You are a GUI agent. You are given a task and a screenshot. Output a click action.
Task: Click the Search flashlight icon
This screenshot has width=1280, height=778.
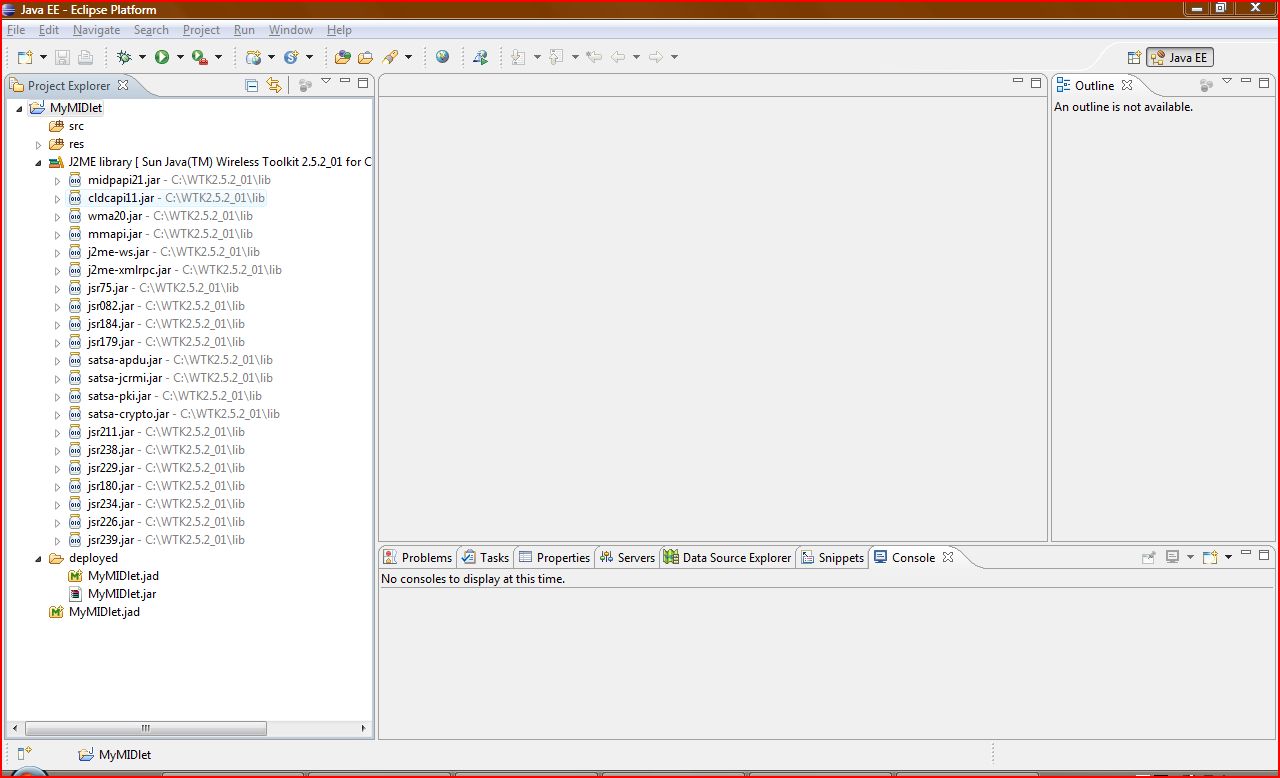click(x=393, y=57)
